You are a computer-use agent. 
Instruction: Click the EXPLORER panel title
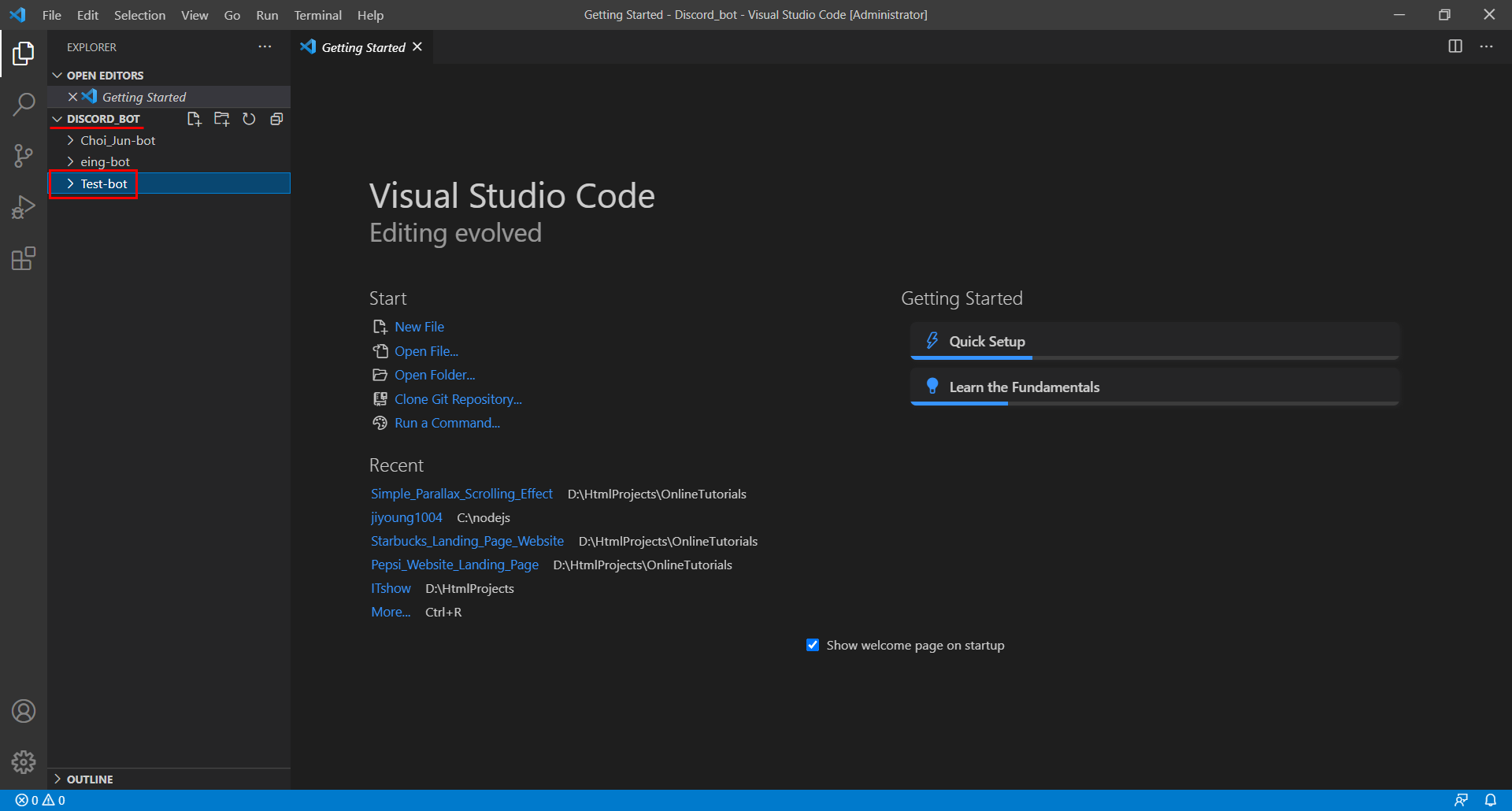[x=91, y=47]
